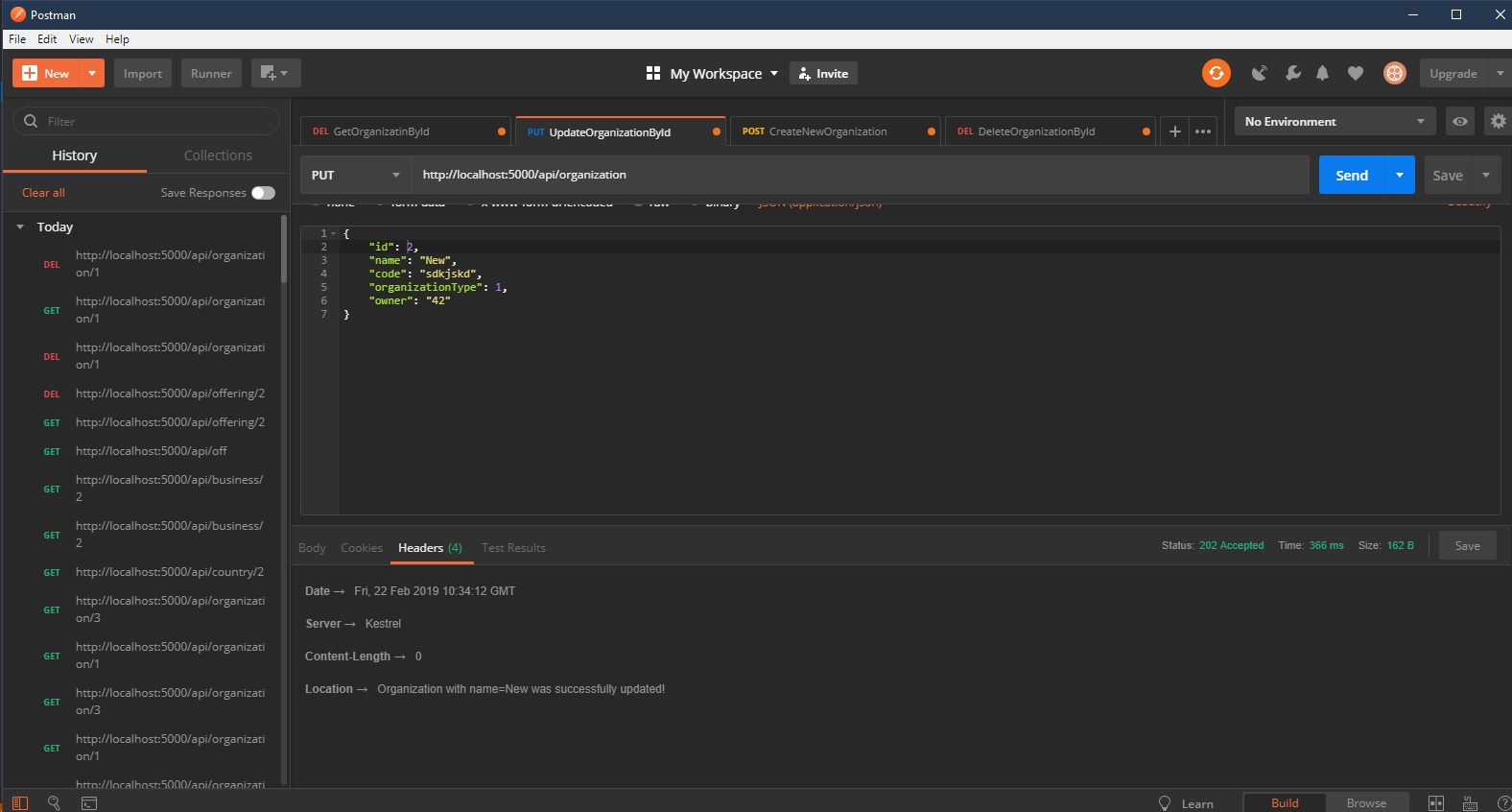Open the Runner button
The width and height of the screenshot is (1512, 812).
click(211, 73)
